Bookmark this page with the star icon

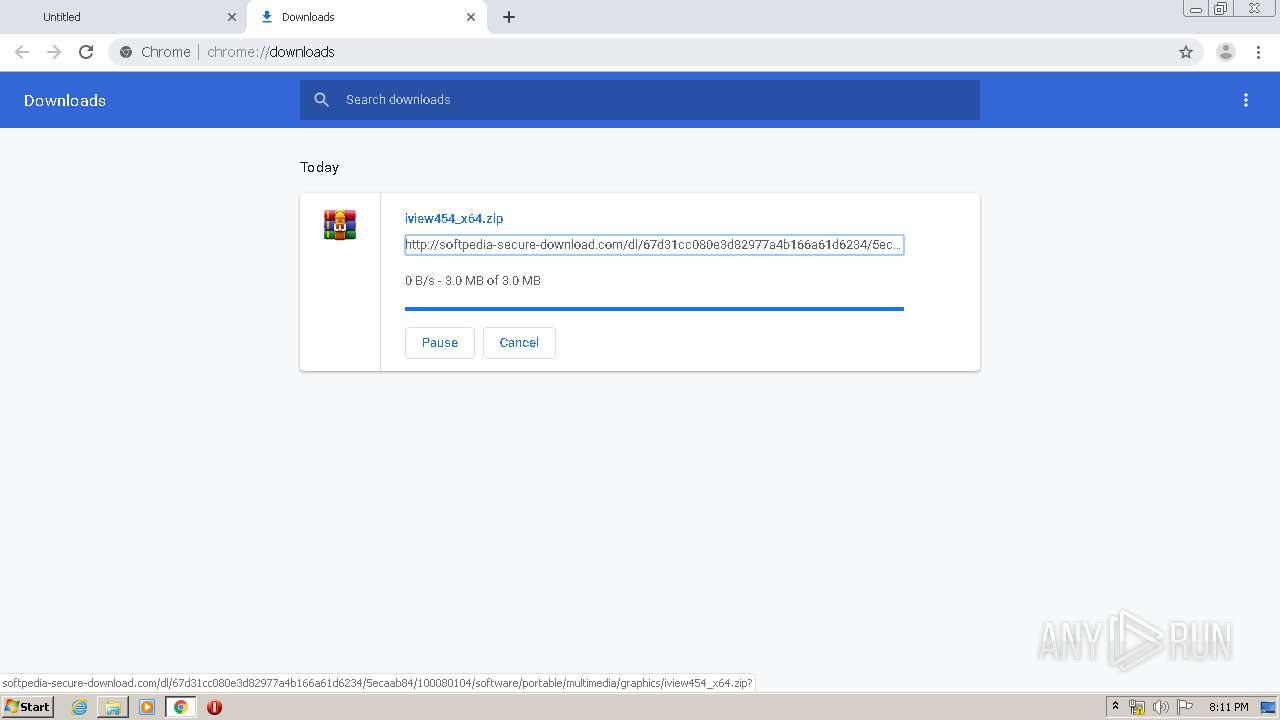1186,52
